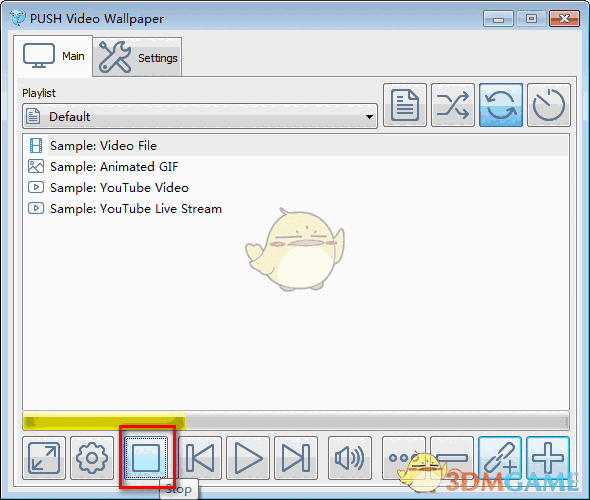This screenshot has width=590, height=500.
Task: Click the film strip icon of Video File
Action: pos(36,146)
